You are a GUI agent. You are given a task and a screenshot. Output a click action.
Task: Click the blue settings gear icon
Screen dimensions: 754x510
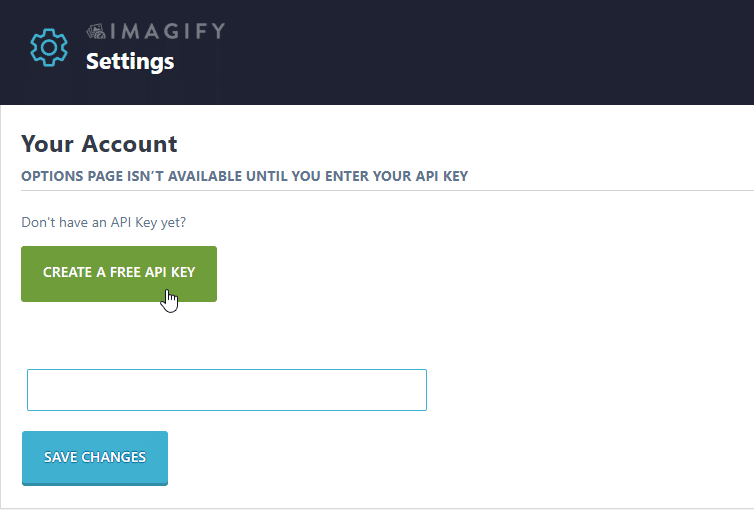tap(49, 47)
